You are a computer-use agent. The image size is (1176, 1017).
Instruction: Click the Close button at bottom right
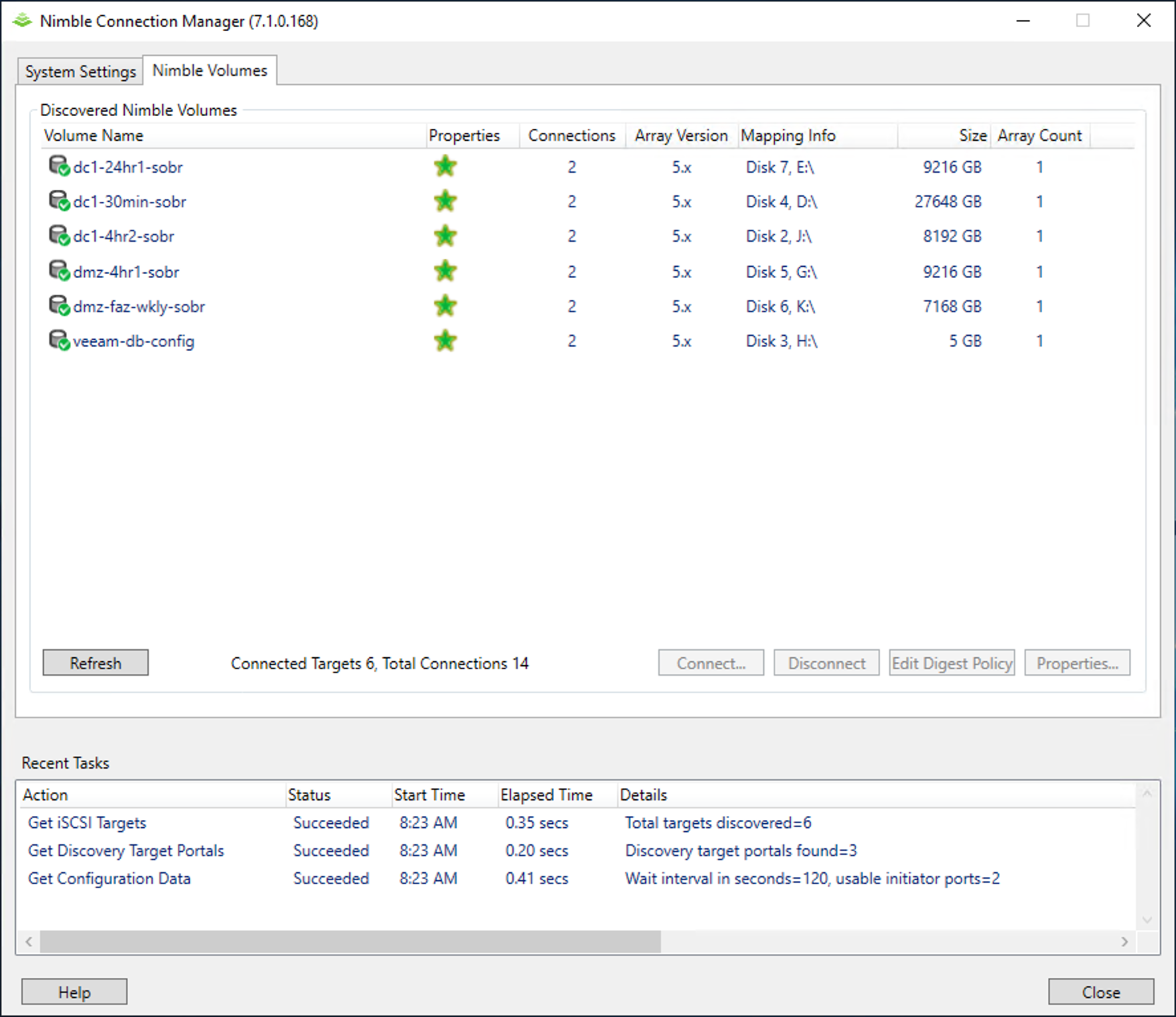1101,992
